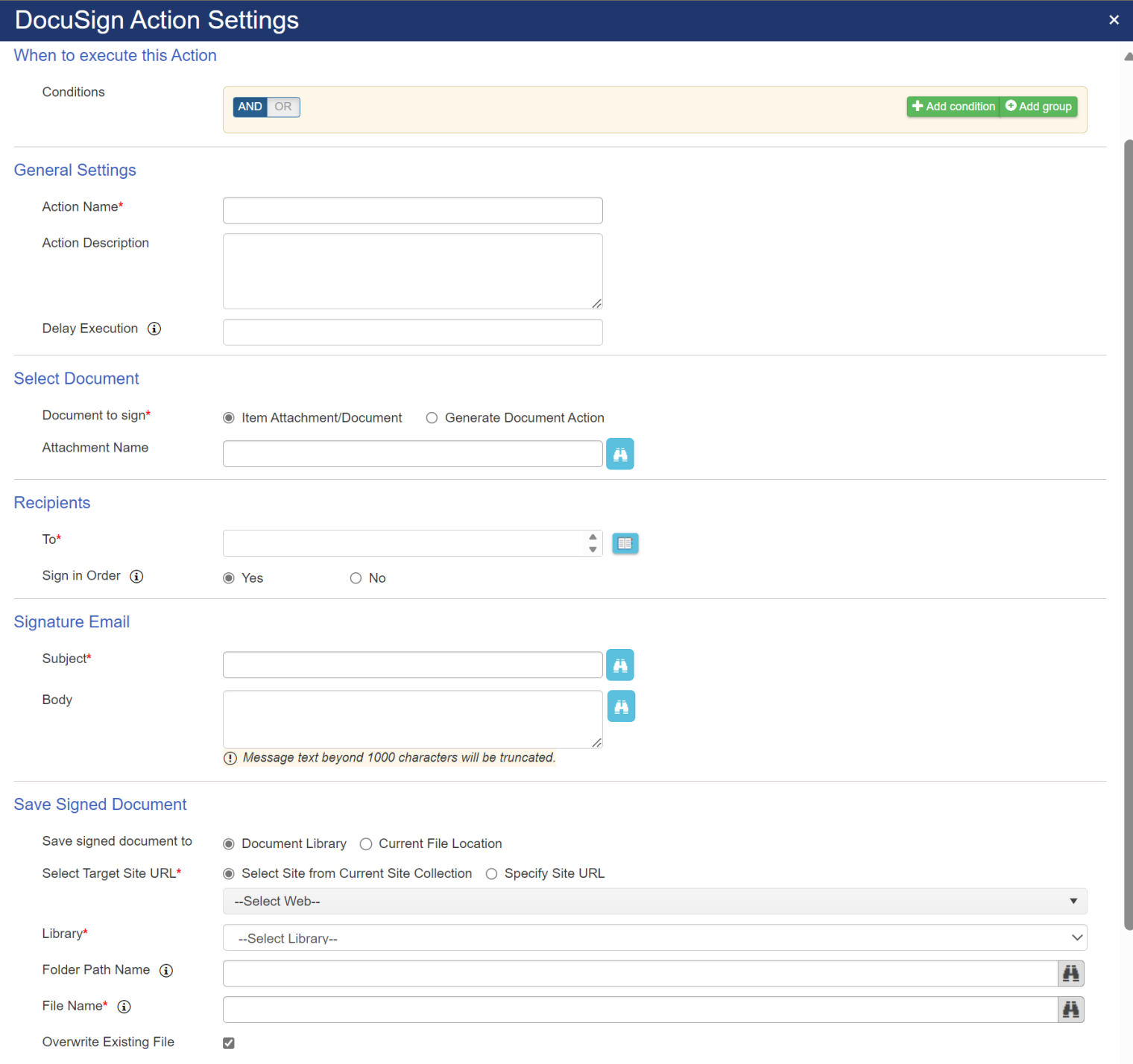Click binoculars lookup in Folder Path Name field
The width and height of the screenshot is (1133, 1064).
click(x=1070, y=973)
